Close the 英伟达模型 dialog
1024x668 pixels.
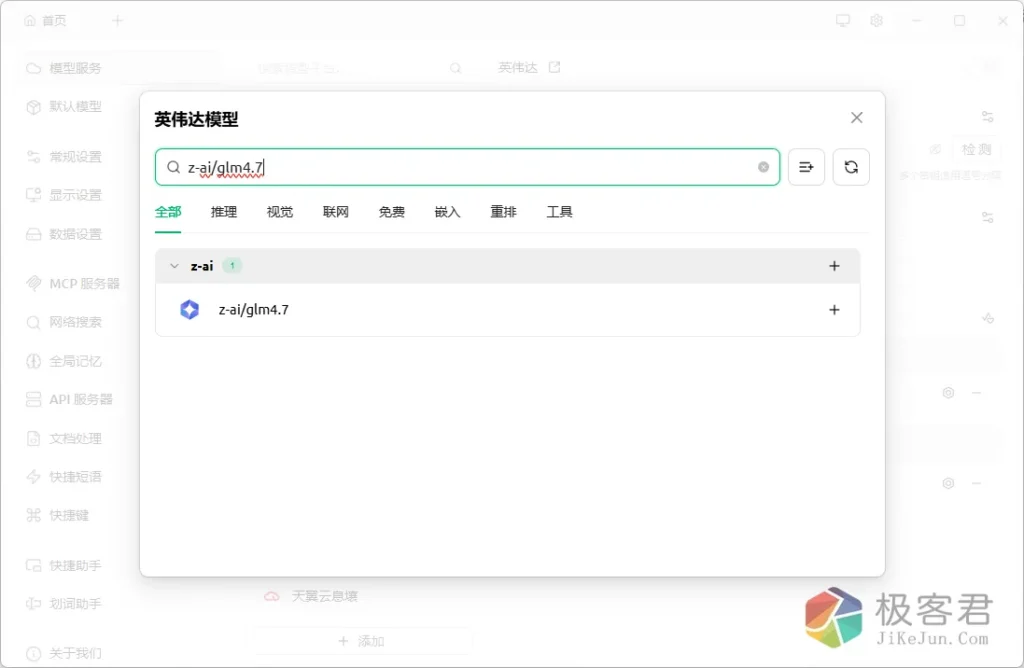pos(856,118)
